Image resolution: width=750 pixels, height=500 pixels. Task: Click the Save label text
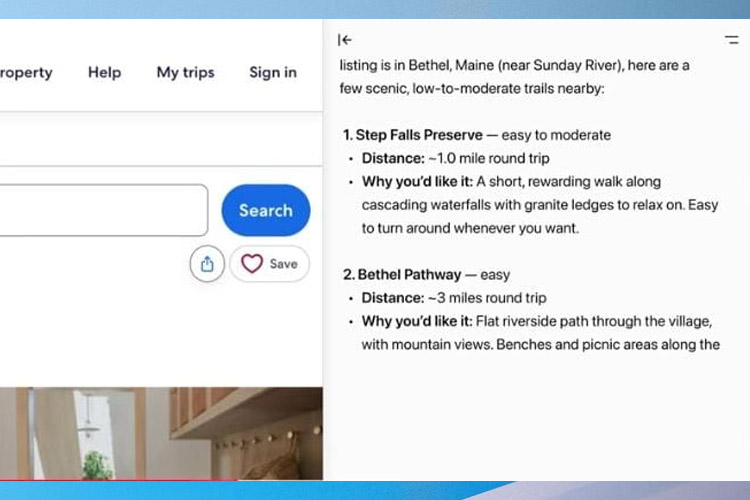coord(283,264)
